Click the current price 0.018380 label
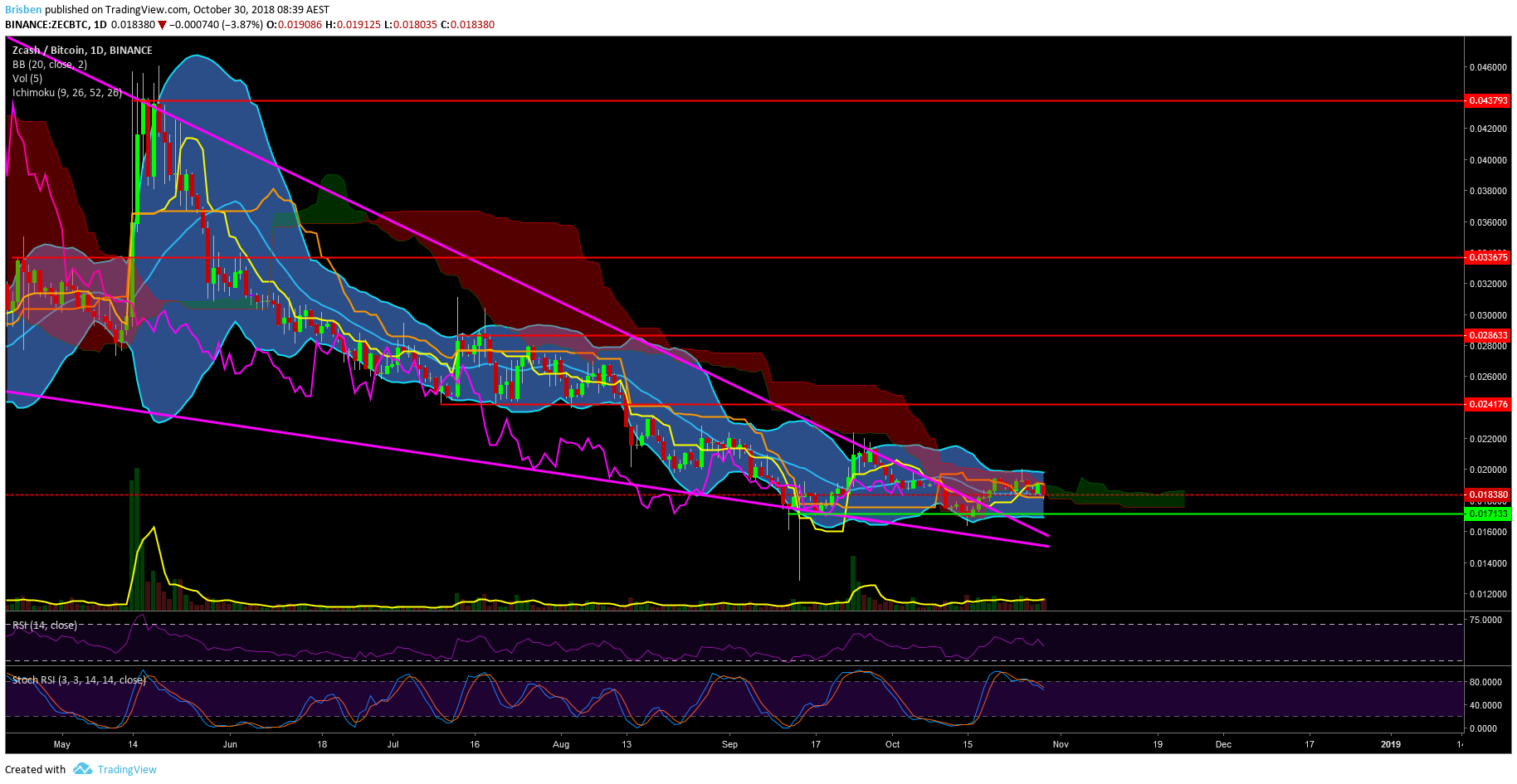Screen dimensions: 1517x784 click(1488, 494)
